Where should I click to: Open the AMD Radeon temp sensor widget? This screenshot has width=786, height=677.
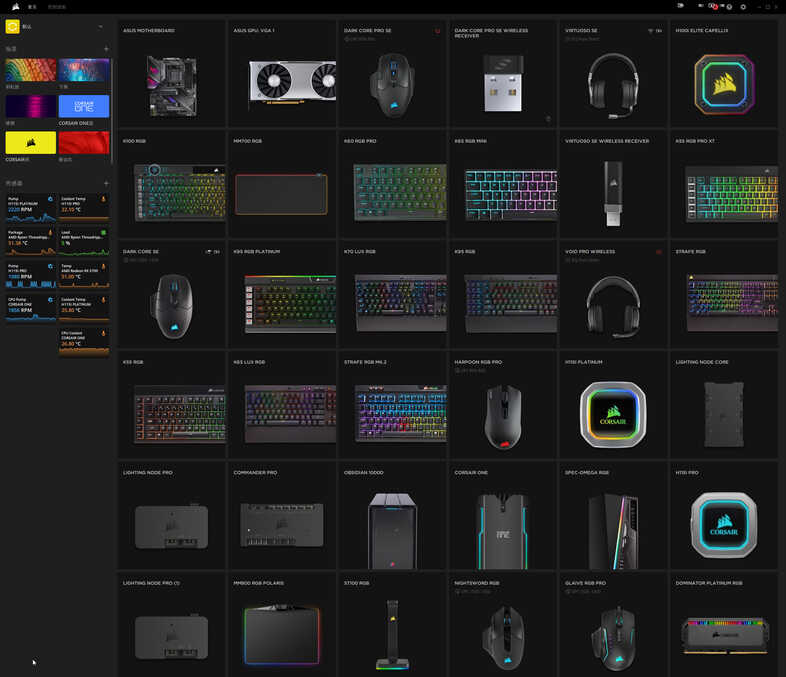click(84, 275)
